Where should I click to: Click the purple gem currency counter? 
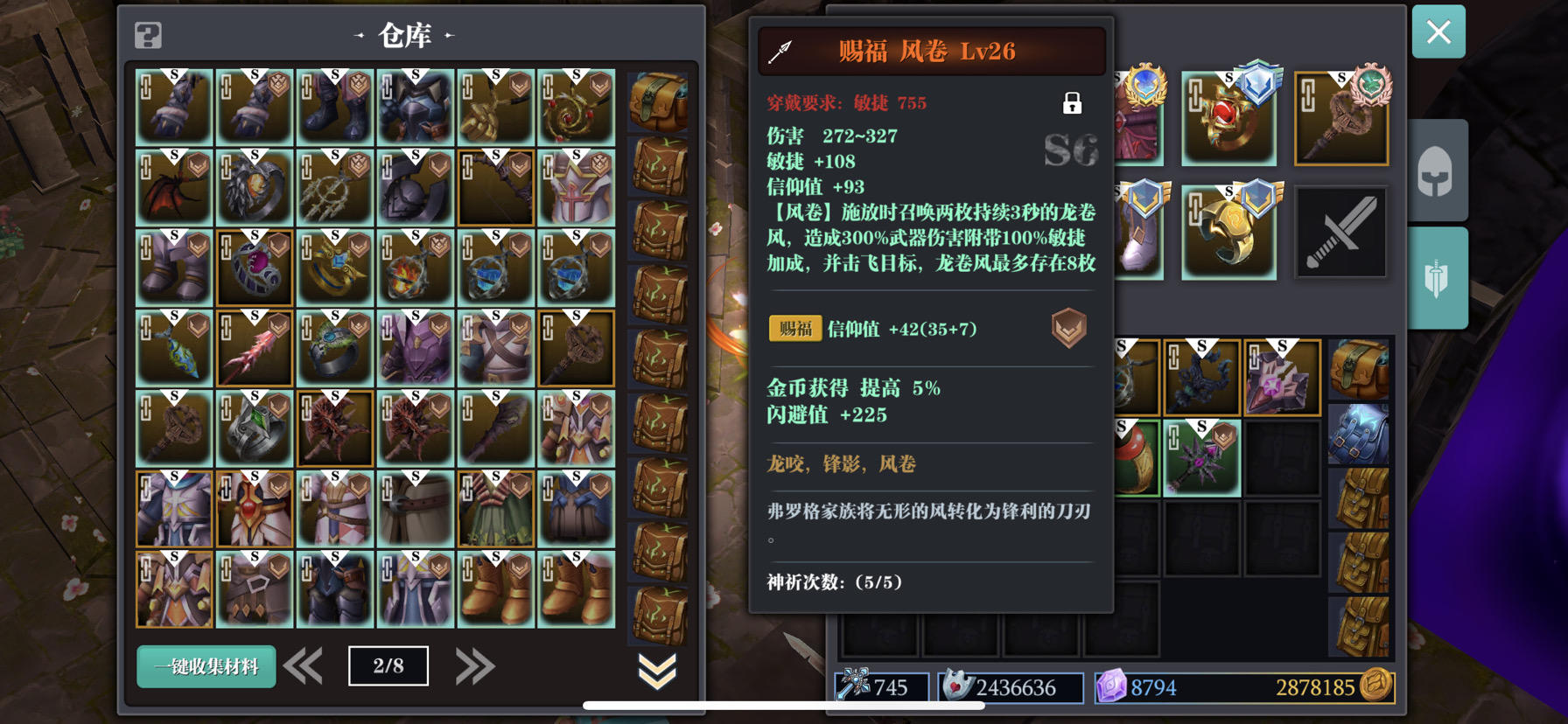point(1137,687)
